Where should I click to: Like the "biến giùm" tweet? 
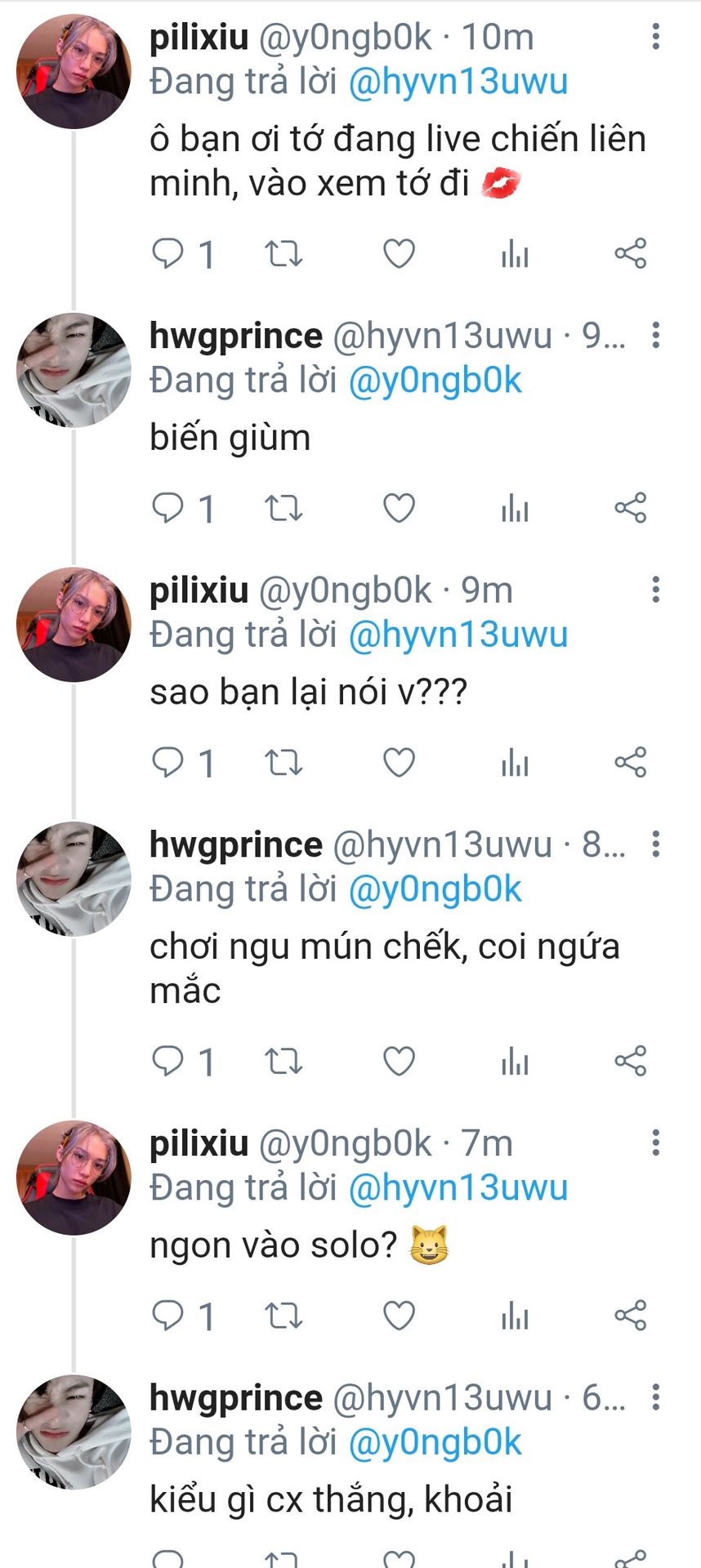click(399, 508)
